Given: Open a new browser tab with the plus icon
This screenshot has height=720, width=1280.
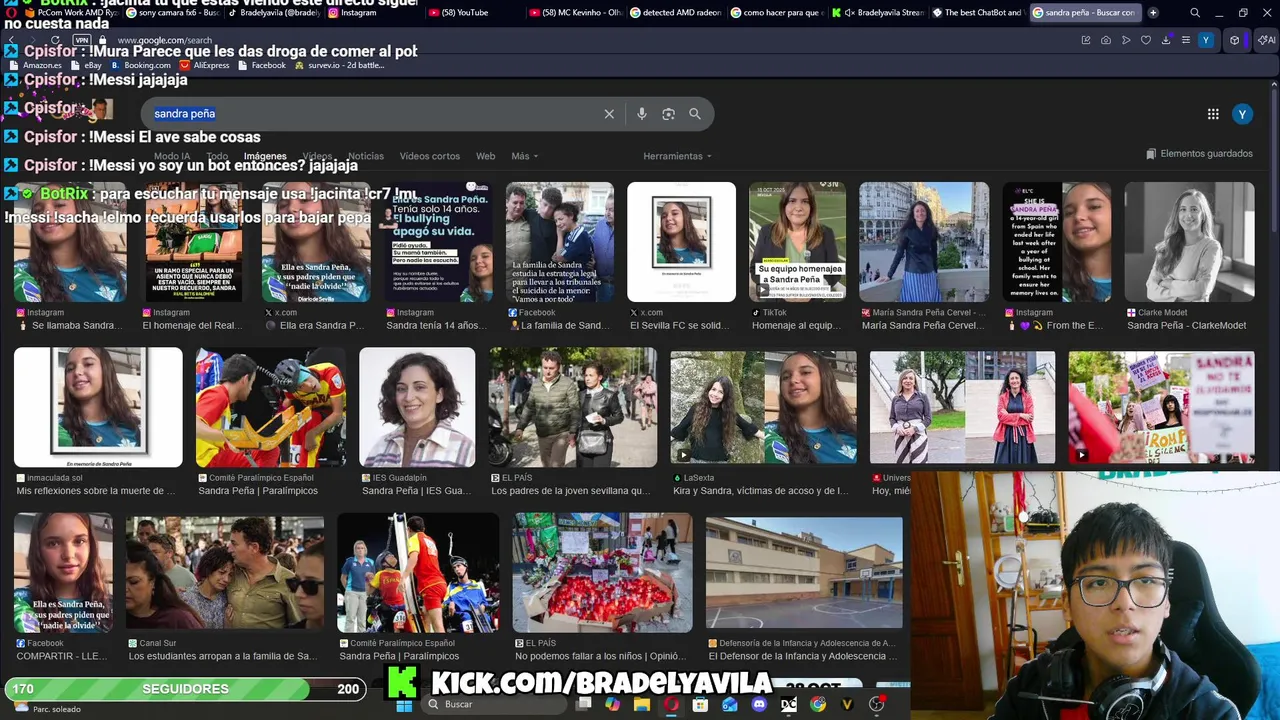Looking at the screenshot, I should point(1153,13).
